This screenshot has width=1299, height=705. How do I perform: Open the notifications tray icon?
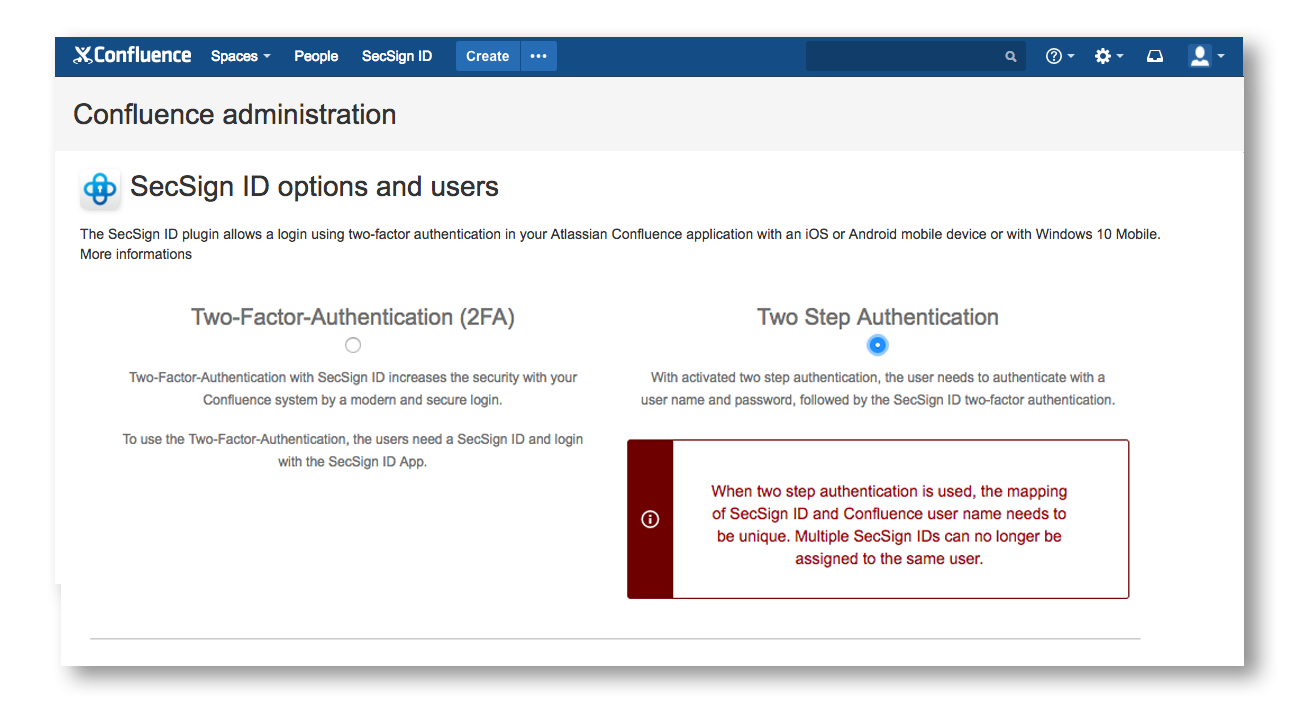pos(1154,56)
